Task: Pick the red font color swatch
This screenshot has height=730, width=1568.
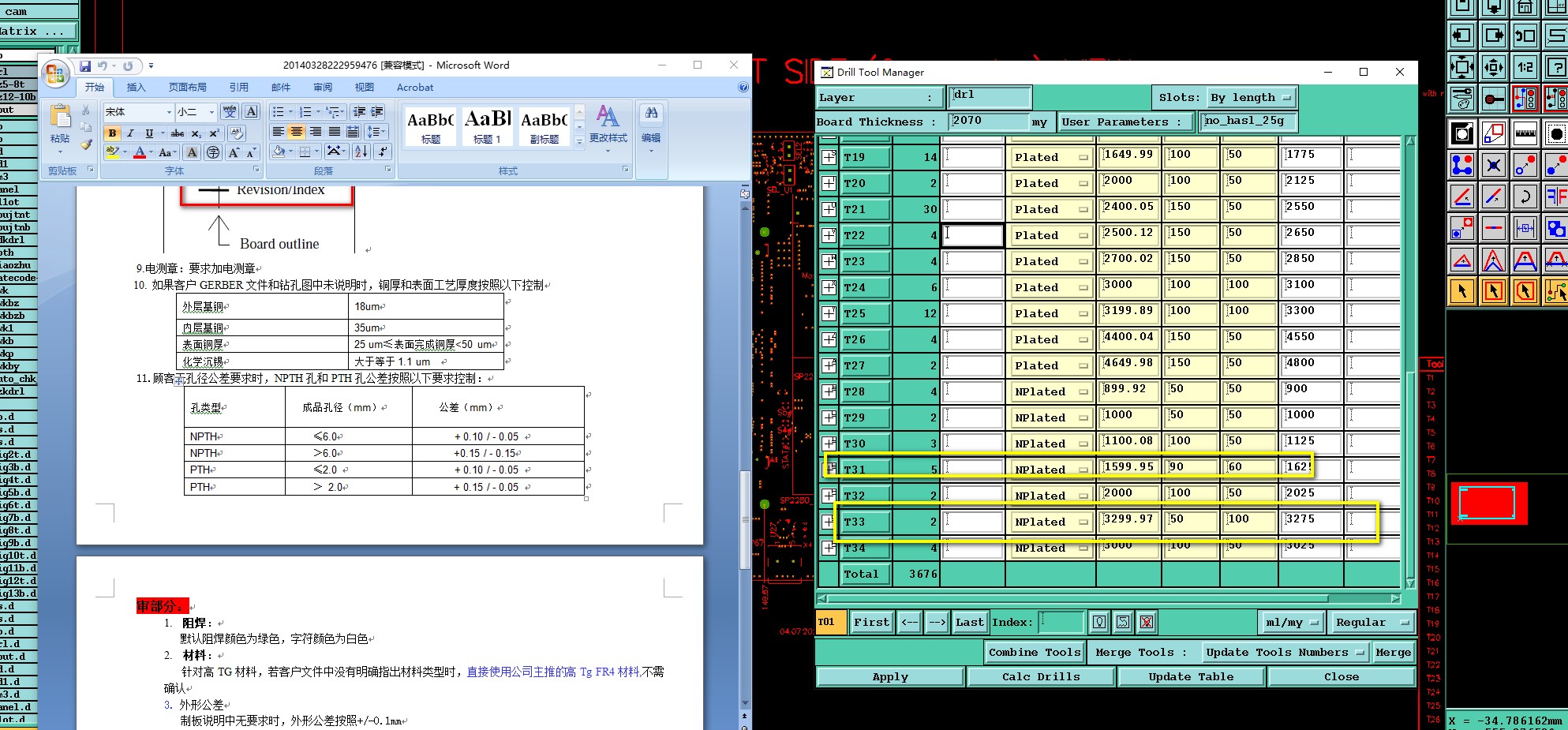Action: 140,152
